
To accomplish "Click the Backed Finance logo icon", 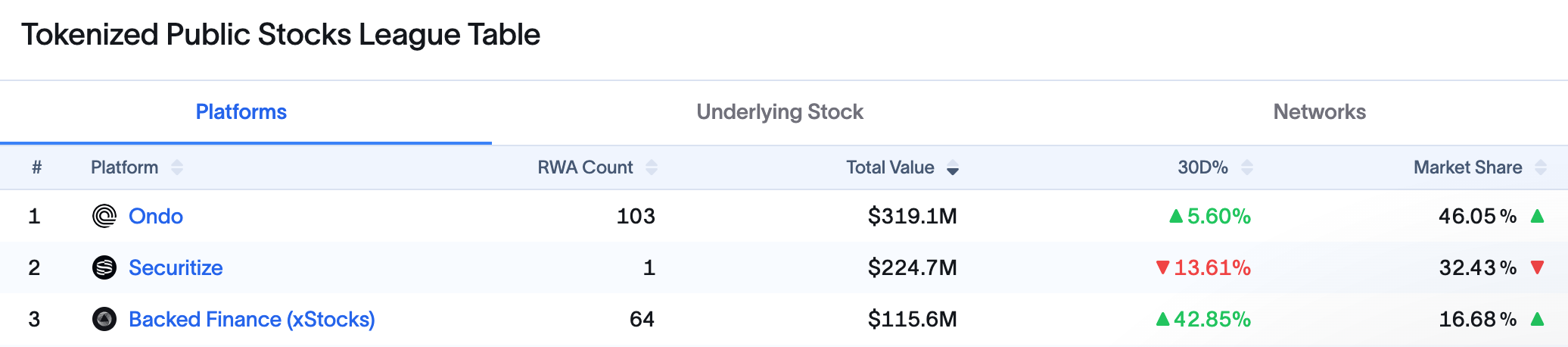I will [104, 319].
